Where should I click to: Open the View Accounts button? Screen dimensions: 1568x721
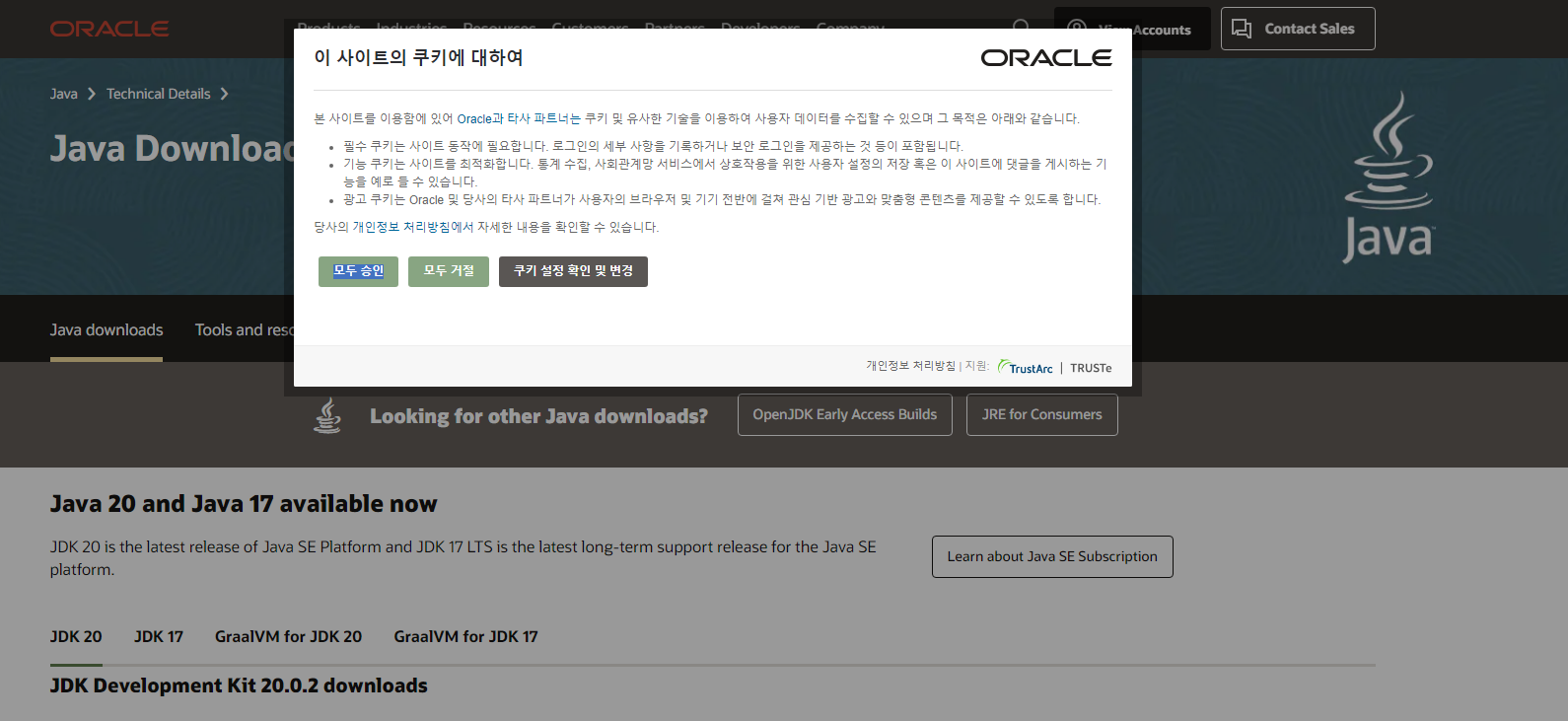[1132, 29]
